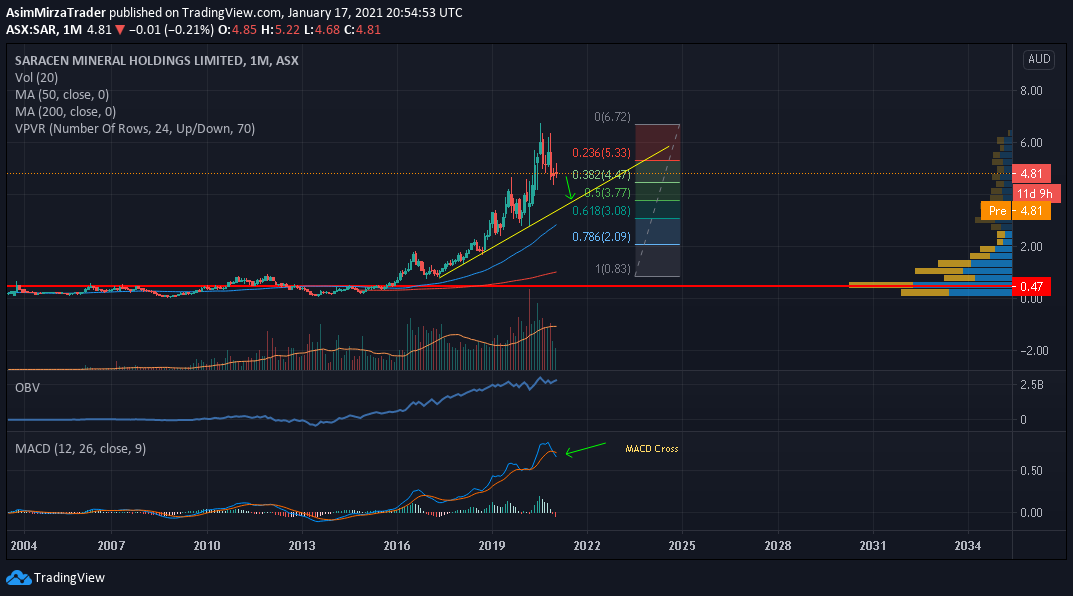This screenshot has width=1073, height=596.
Task: Select the Fibonacci retracement shaded box
Action: (658, 200)
